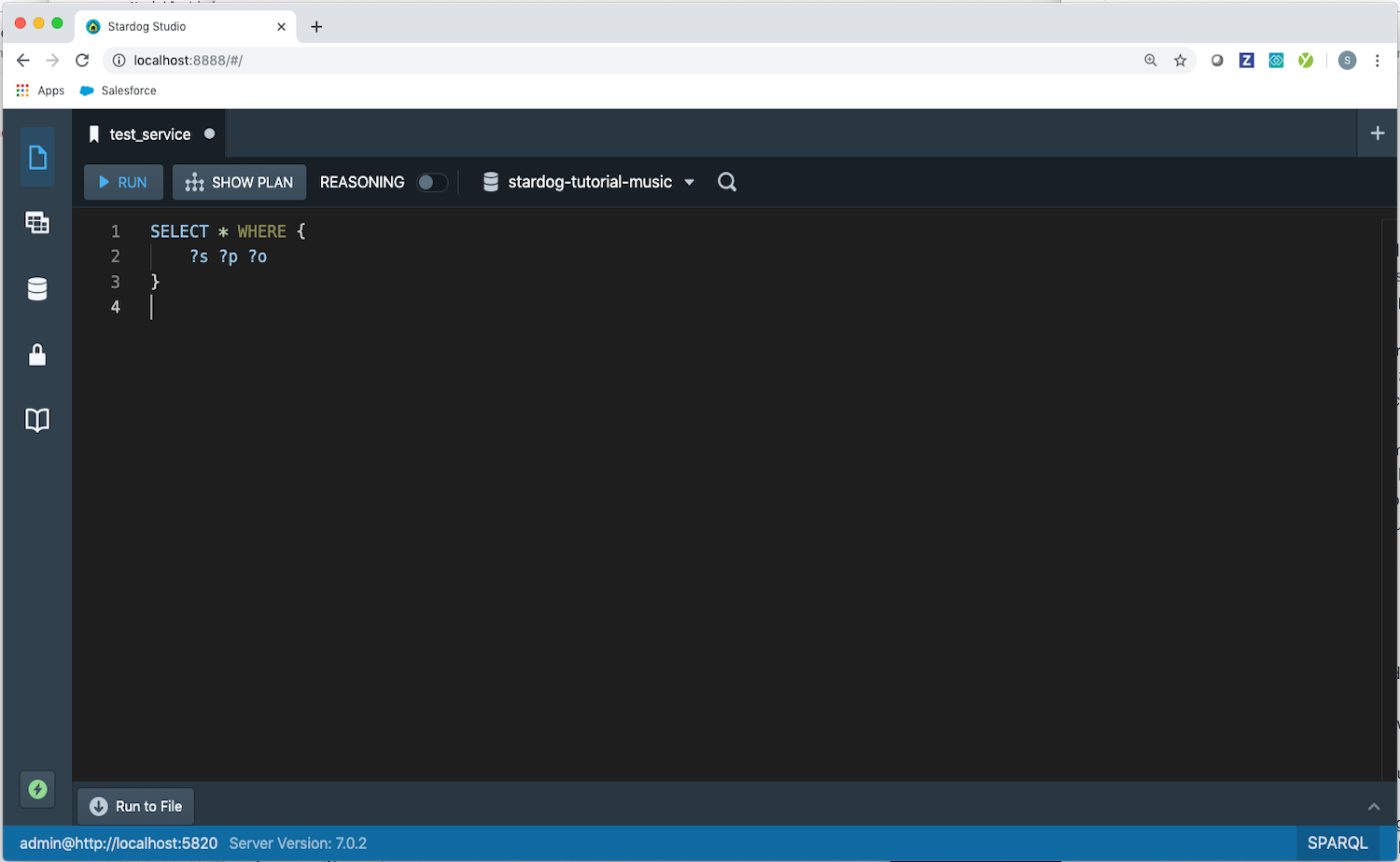1400x862 pixels.
Task: Click the bookmark icon on the test_service tab
Action: pyautogui.click(x=93, y=133)
